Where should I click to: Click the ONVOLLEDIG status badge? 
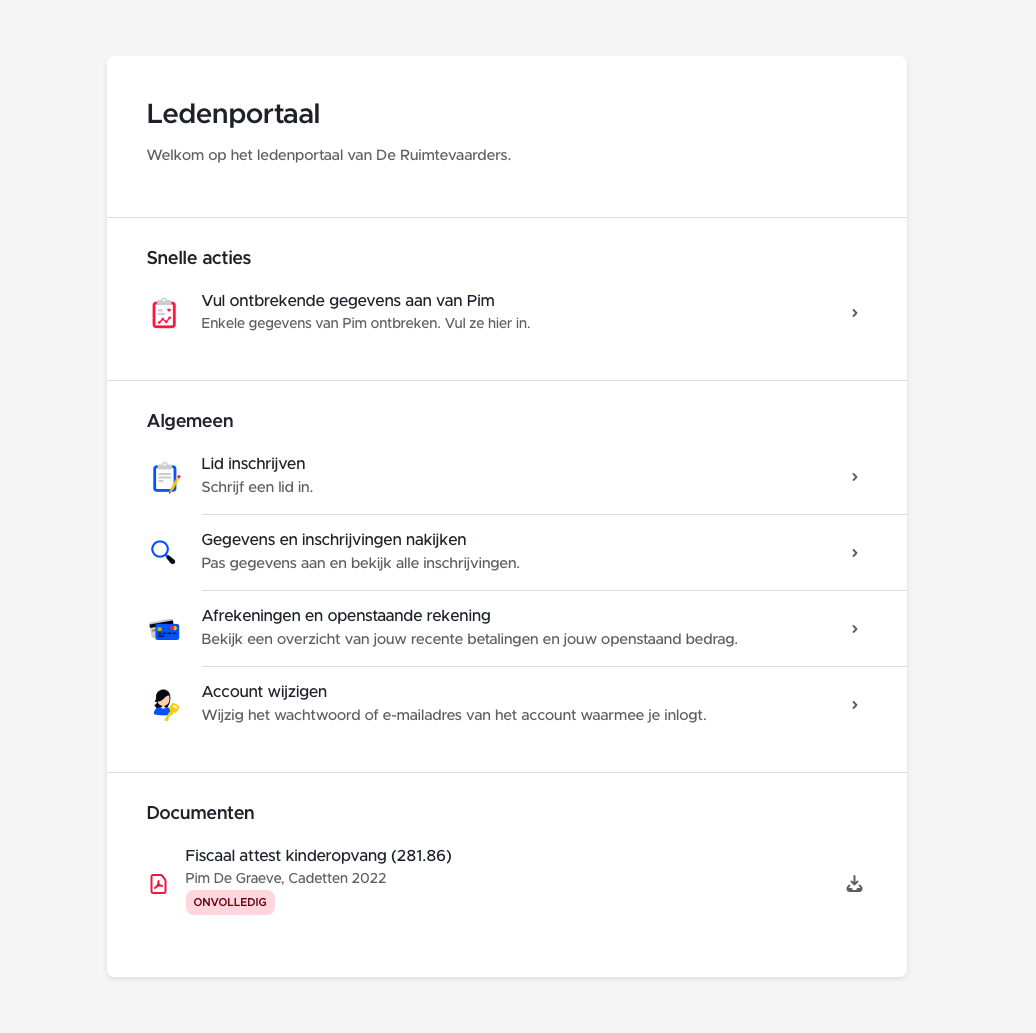coord(230,902)
